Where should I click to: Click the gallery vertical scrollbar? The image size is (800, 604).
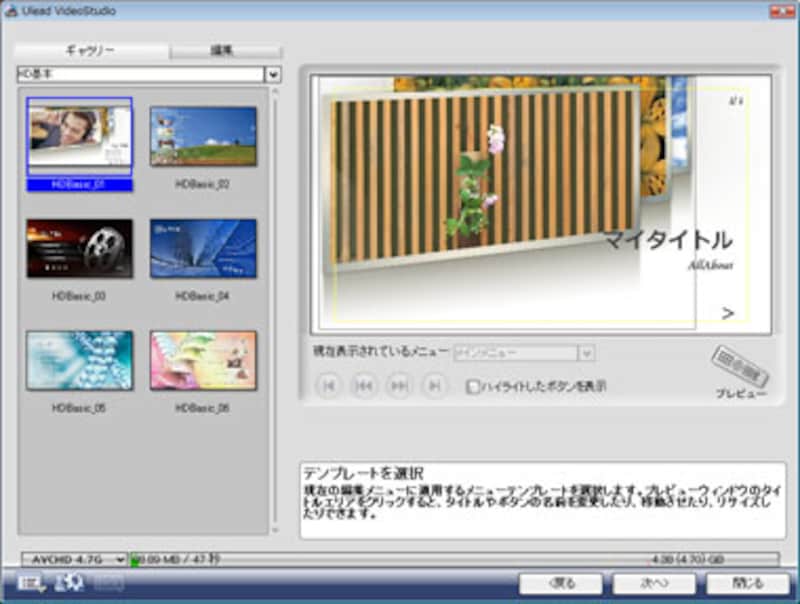tap(275, 310)
